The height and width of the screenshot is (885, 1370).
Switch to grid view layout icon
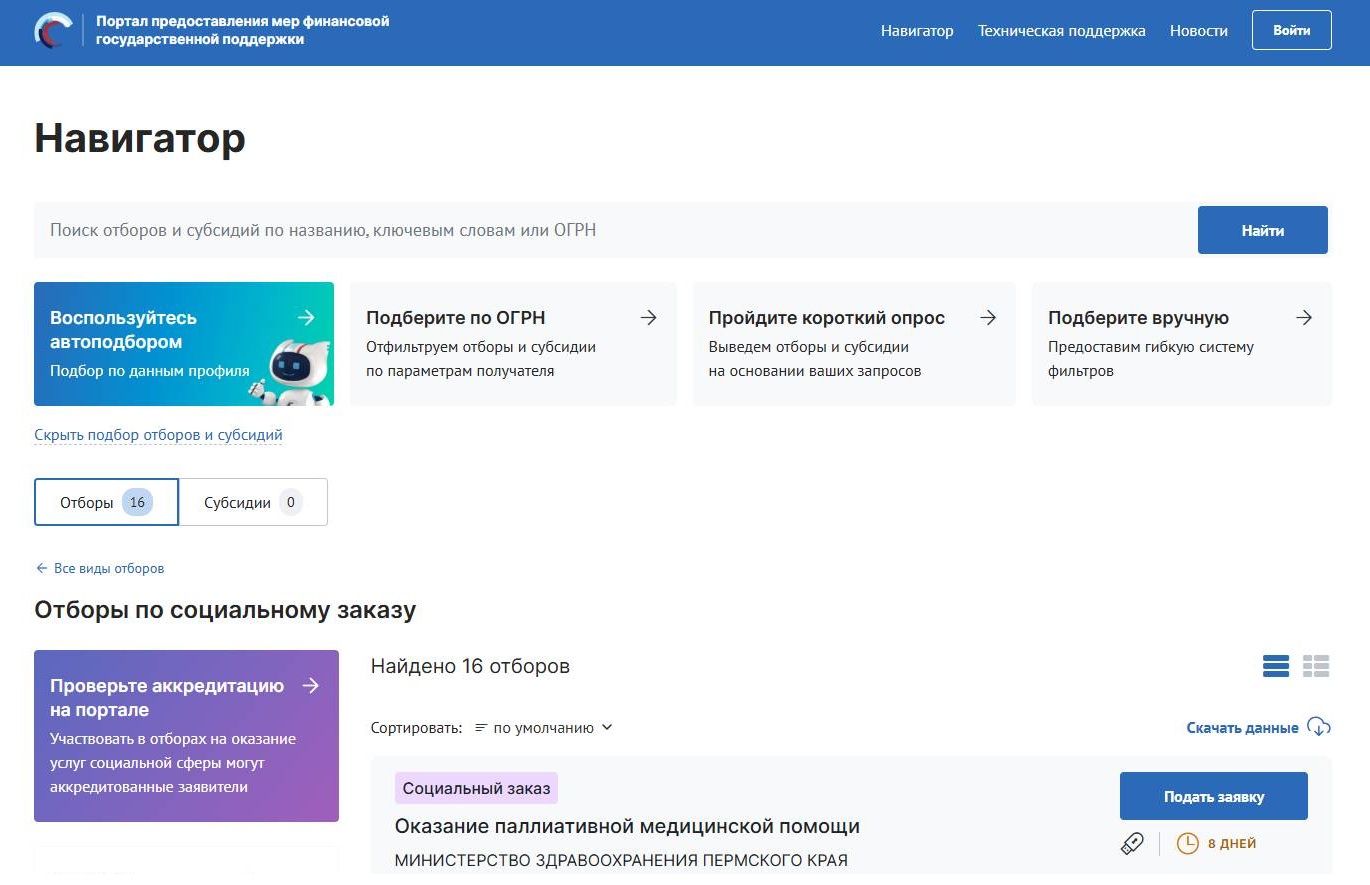point(1316,666)
